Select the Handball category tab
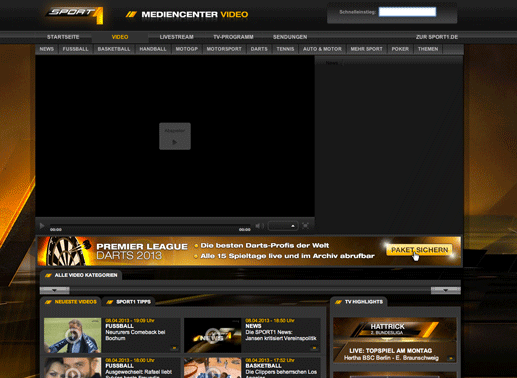Screen dimensions: 517x378 coord(153,49)
